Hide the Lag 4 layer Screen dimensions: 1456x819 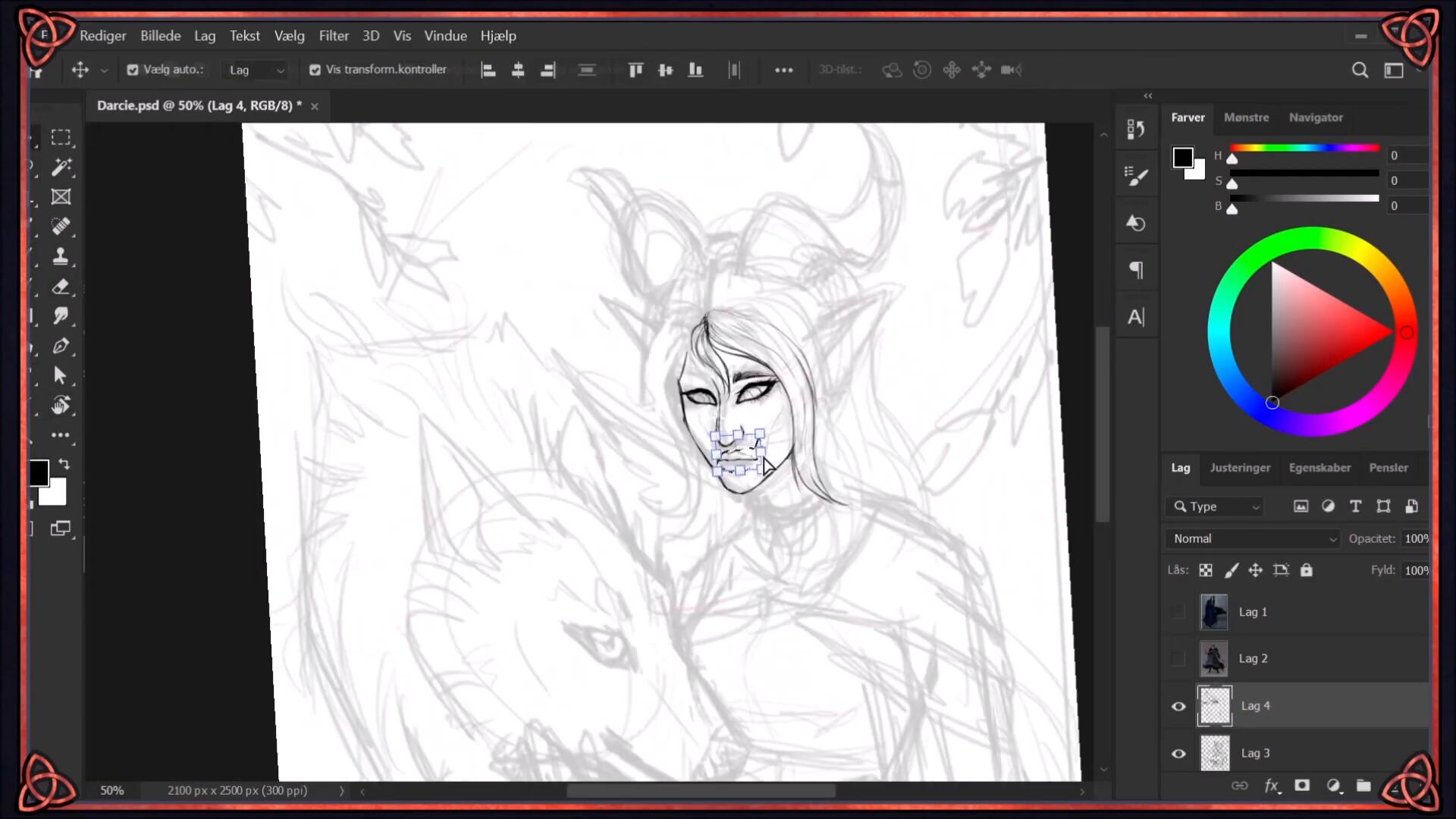[1178, 706]
